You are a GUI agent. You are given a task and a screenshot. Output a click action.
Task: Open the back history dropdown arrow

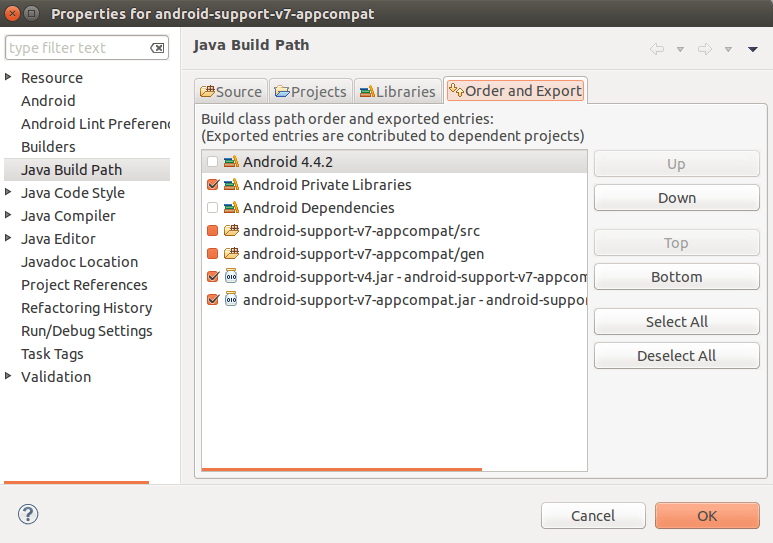coord(680,49)
